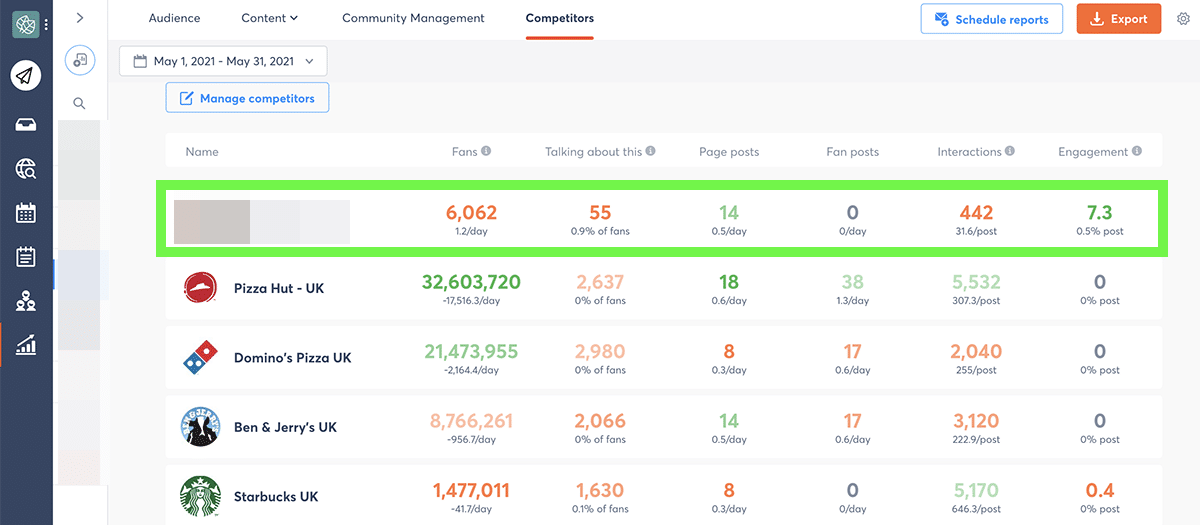
Task: Expand the collapsed profiles panel arrow
Action: 80,18
